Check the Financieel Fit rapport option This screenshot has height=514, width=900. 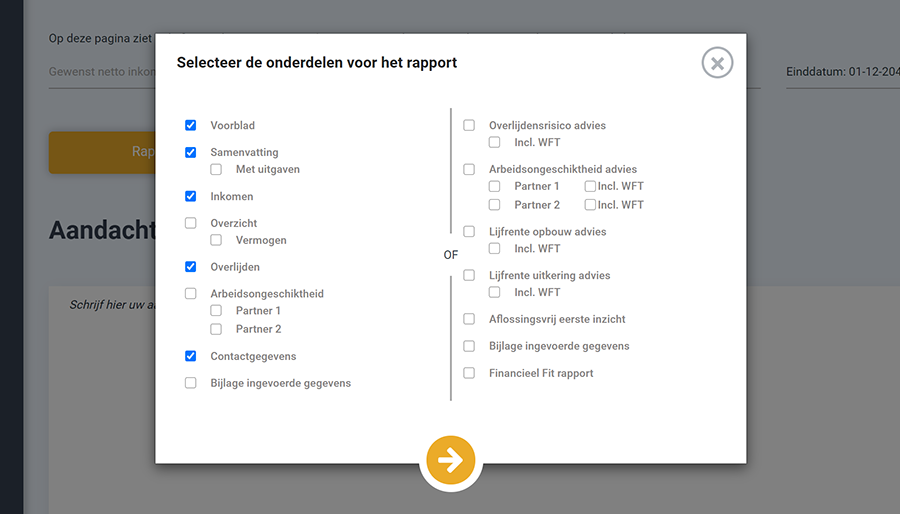click(469, 373)
